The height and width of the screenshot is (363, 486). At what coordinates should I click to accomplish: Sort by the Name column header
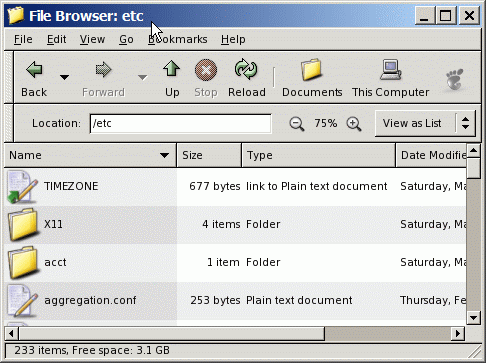coord(90,155)
